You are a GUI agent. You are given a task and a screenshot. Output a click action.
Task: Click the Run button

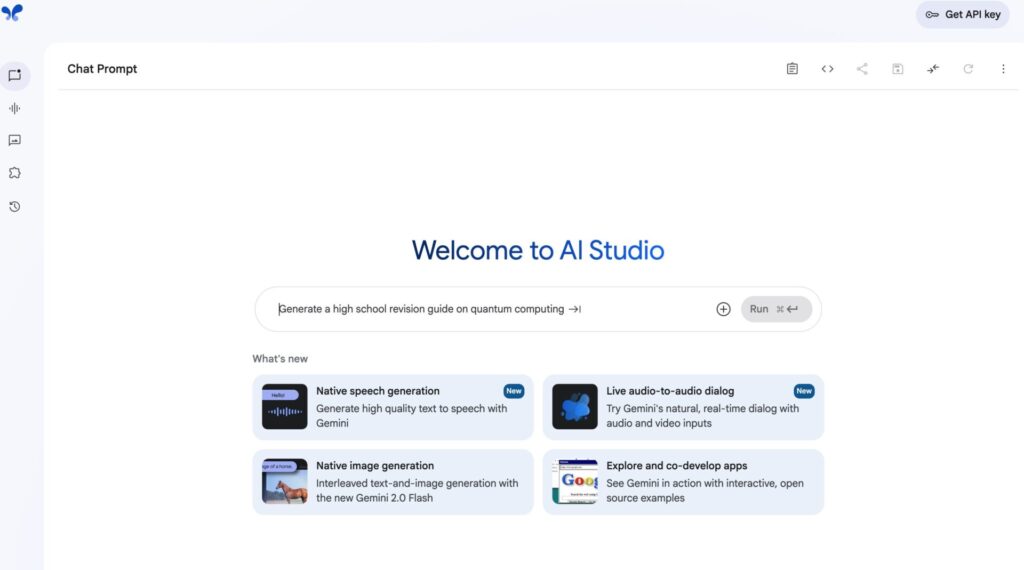(x=776, y=309)
